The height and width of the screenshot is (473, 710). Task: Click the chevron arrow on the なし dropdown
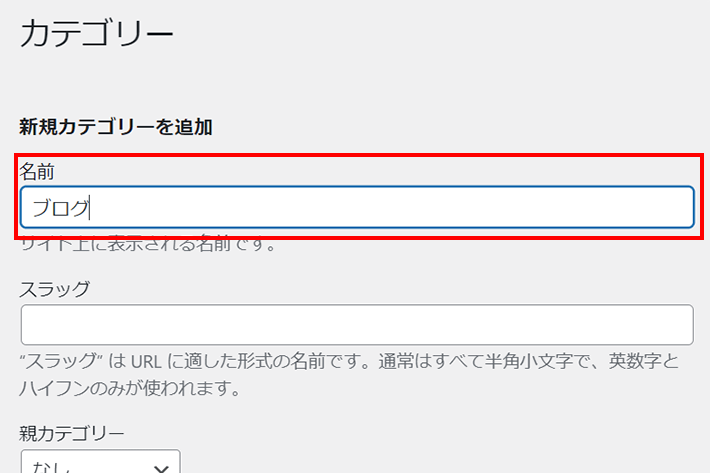pyautogui.click(x=161, y=468)
